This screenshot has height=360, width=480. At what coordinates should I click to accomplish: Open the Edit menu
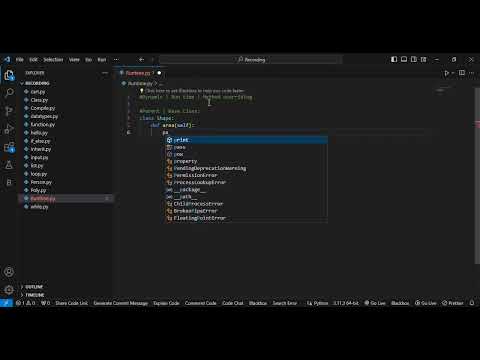pyautogui.click(x=33, y=60)
